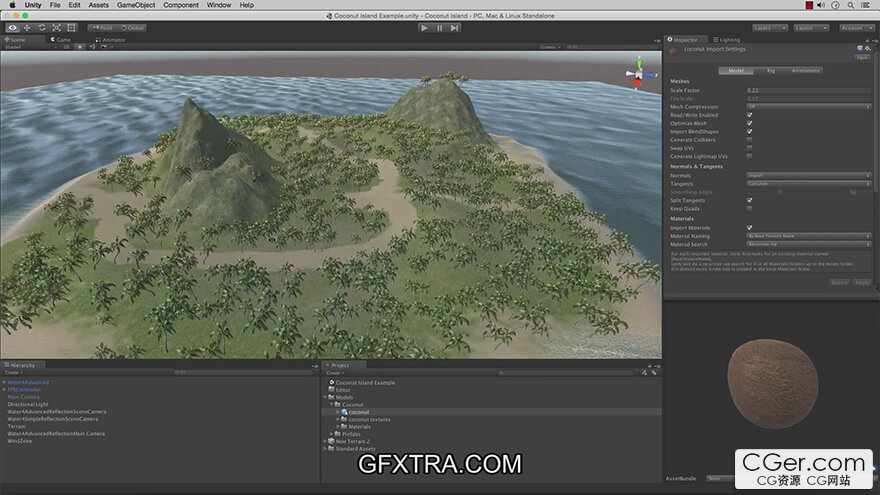Switch to the Rig tab
The width and height of the screenshot is (880, 495).
(770, 71)
